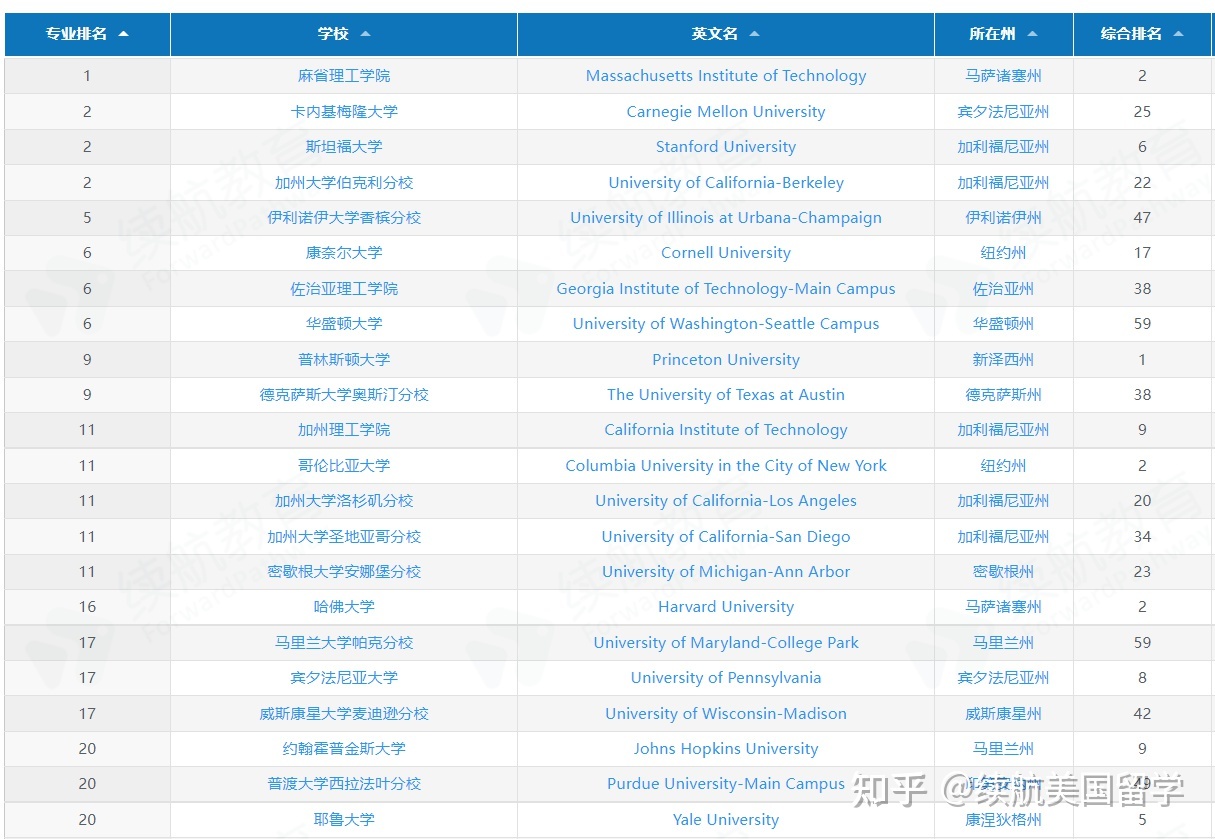Open The University of Texas at Austin link

[x=726, y=395]
